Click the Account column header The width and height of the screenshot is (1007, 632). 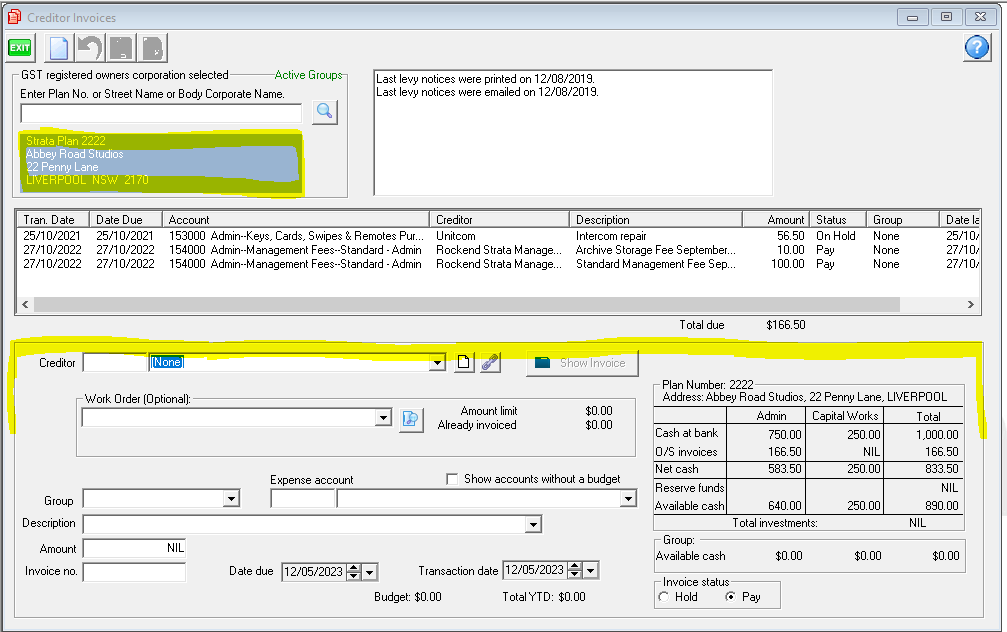click(295, 220)
